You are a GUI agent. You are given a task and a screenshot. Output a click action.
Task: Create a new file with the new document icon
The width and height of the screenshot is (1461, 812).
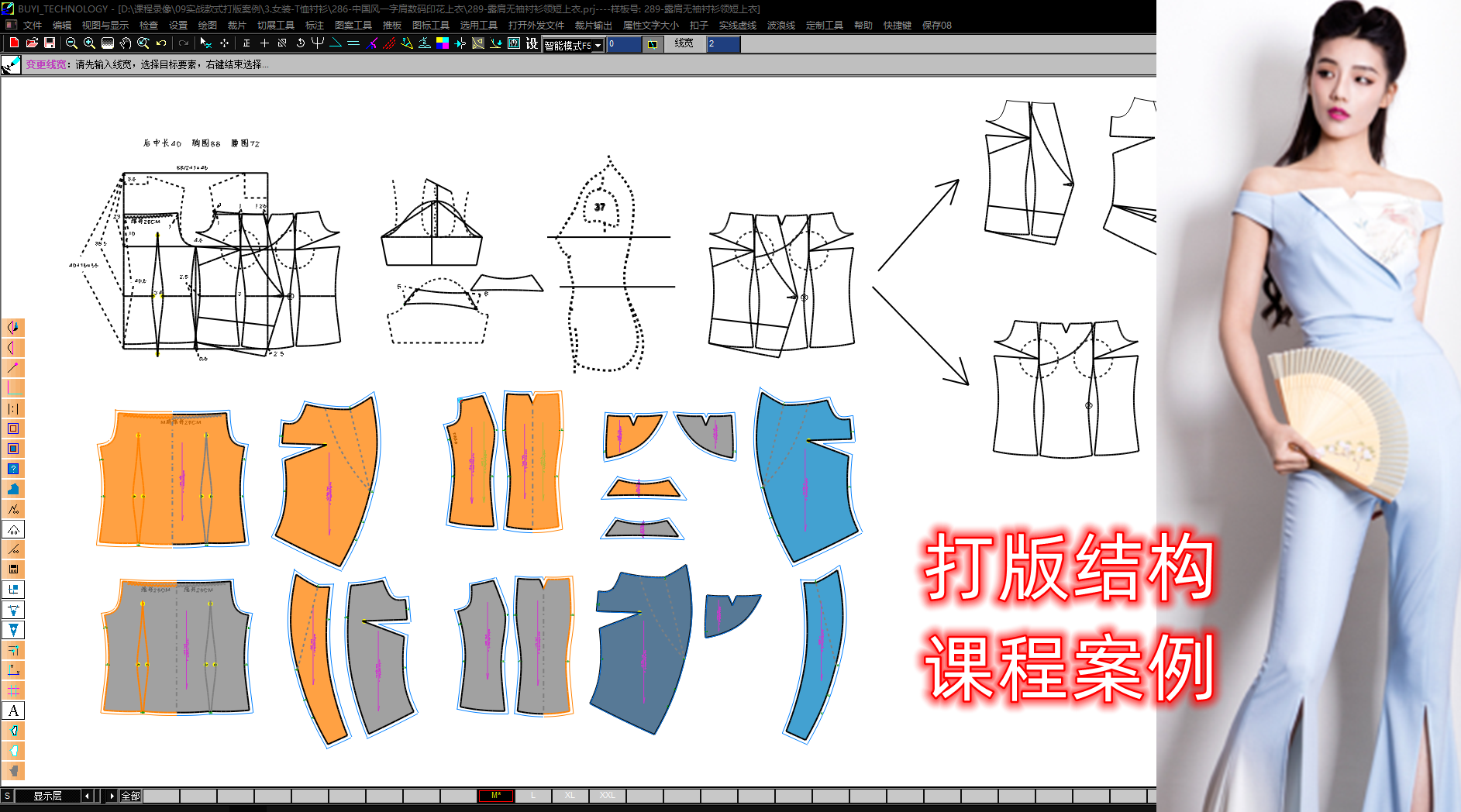tap(13, 43)
